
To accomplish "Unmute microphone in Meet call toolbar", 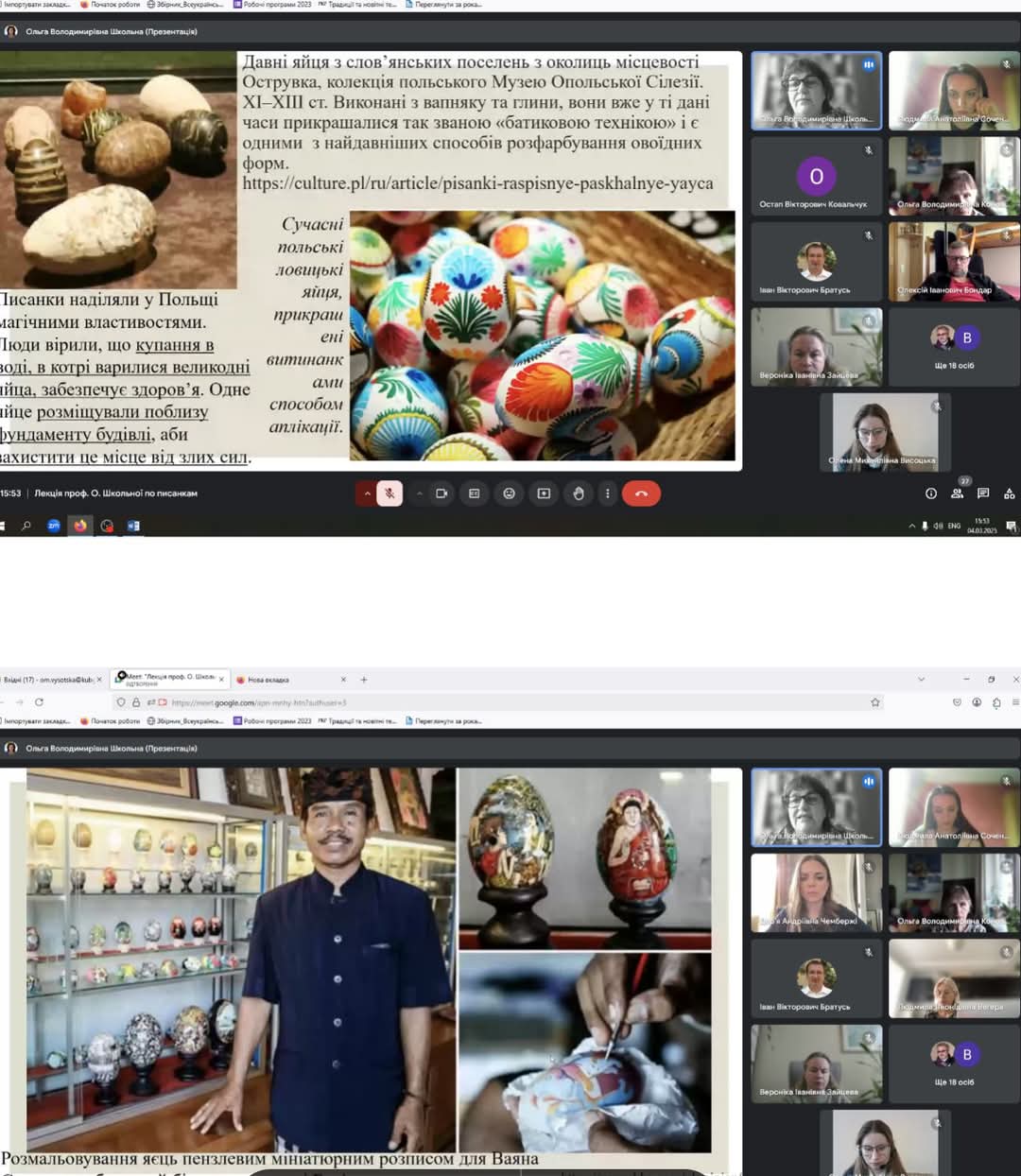I will point(389,493).
